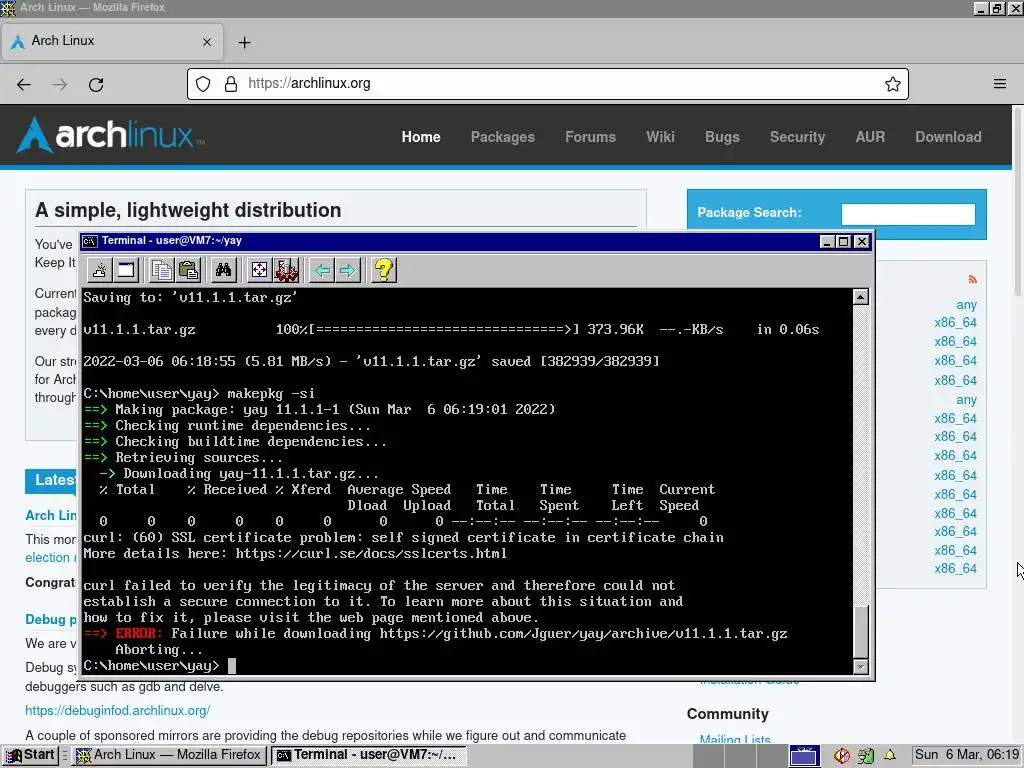Click the taskbar clock

967,755
